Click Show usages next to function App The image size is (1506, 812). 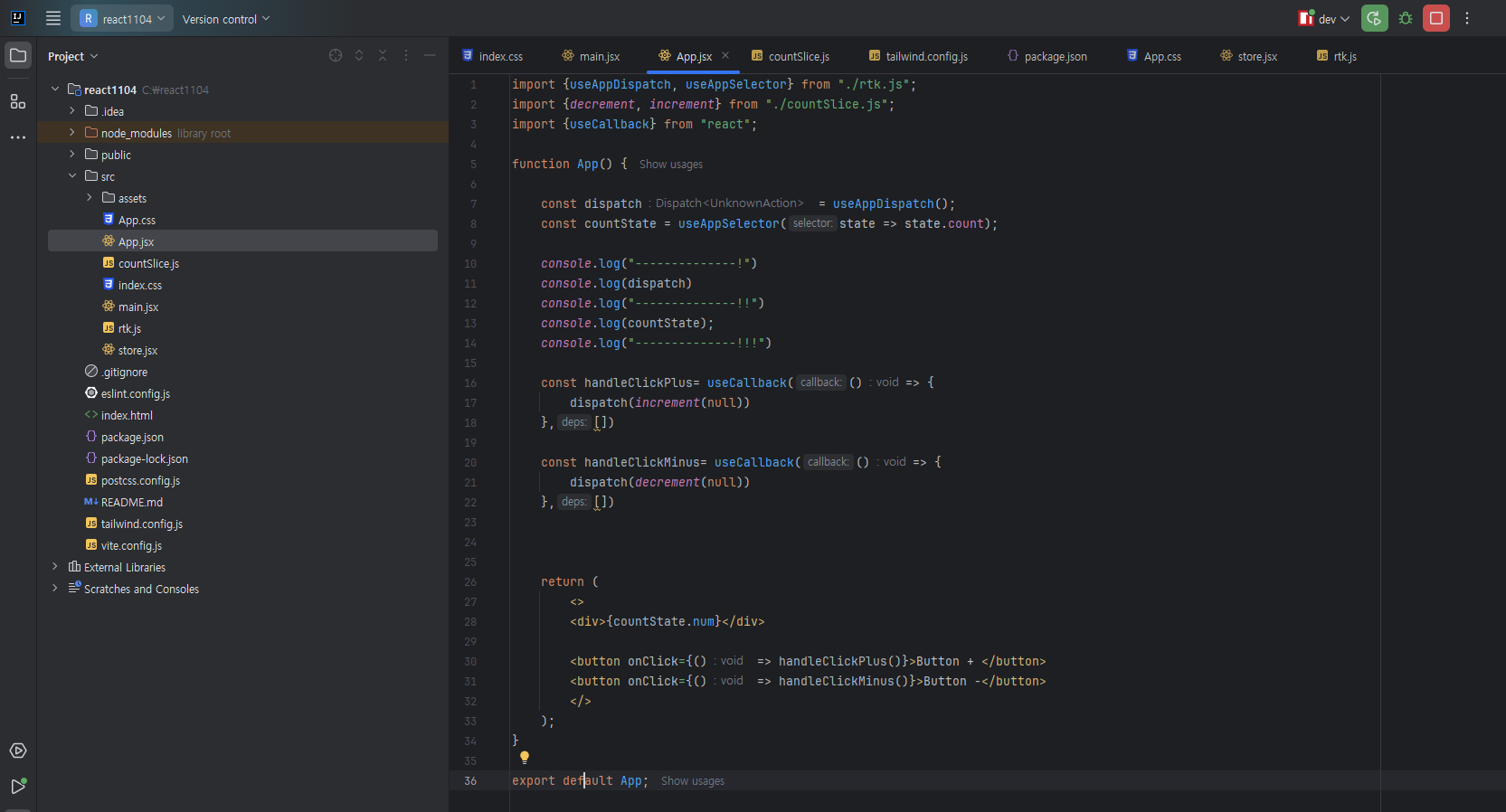[x=670, y=165]
